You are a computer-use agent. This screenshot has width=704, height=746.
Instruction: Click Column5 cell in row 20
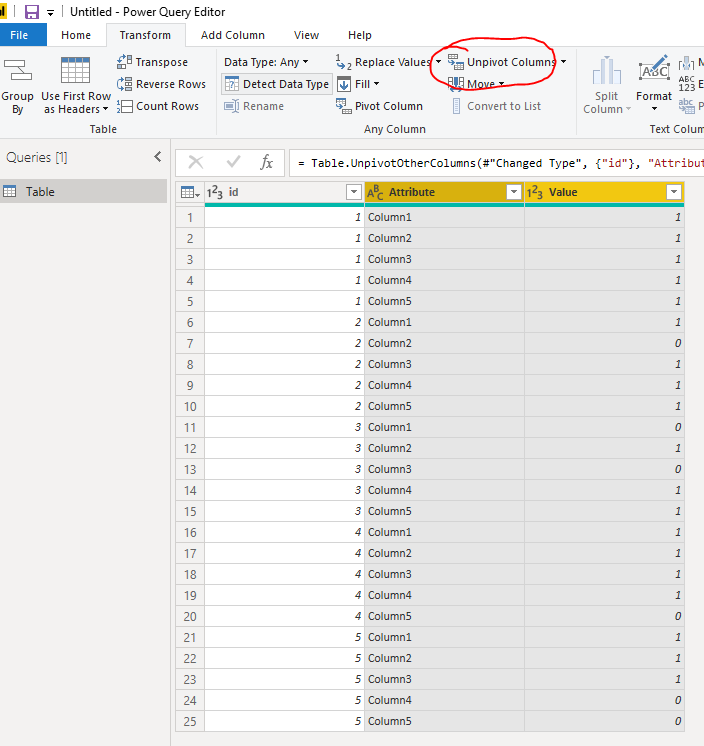point(444,616)
